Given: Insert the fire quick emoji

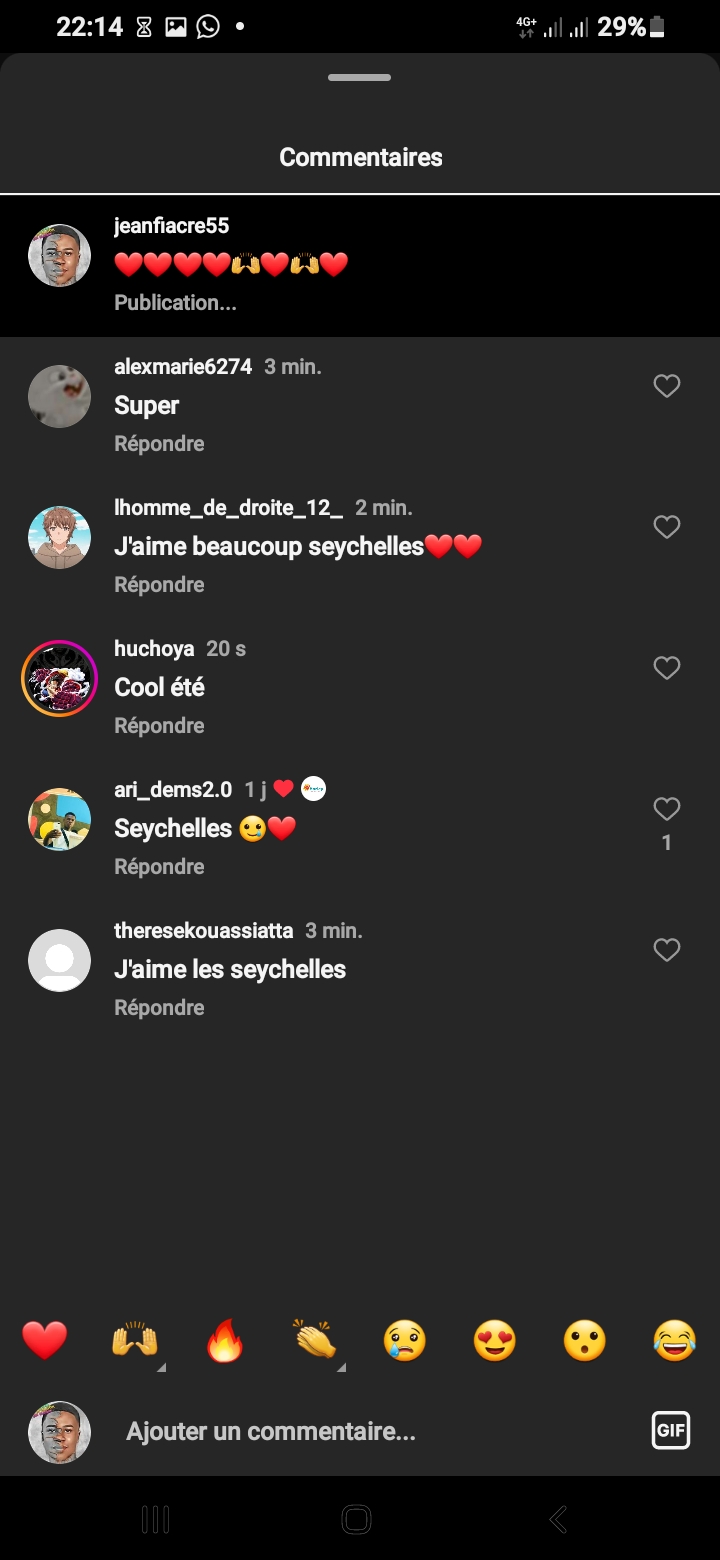Looking at the screenshot, I should 225,1340.
